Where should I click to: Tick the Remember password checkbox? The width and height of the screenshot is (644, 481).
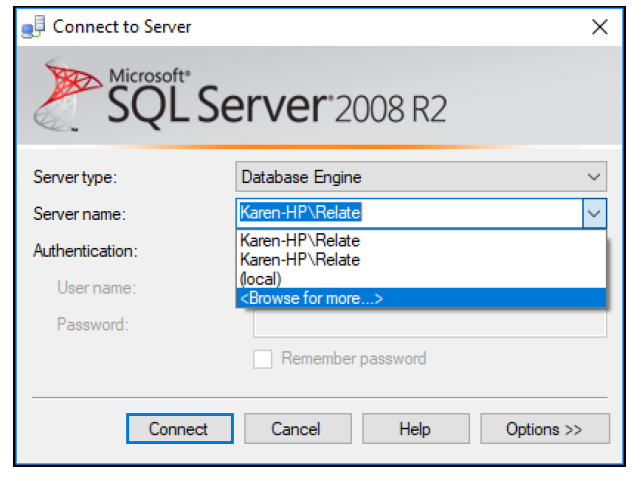(262, 359)
